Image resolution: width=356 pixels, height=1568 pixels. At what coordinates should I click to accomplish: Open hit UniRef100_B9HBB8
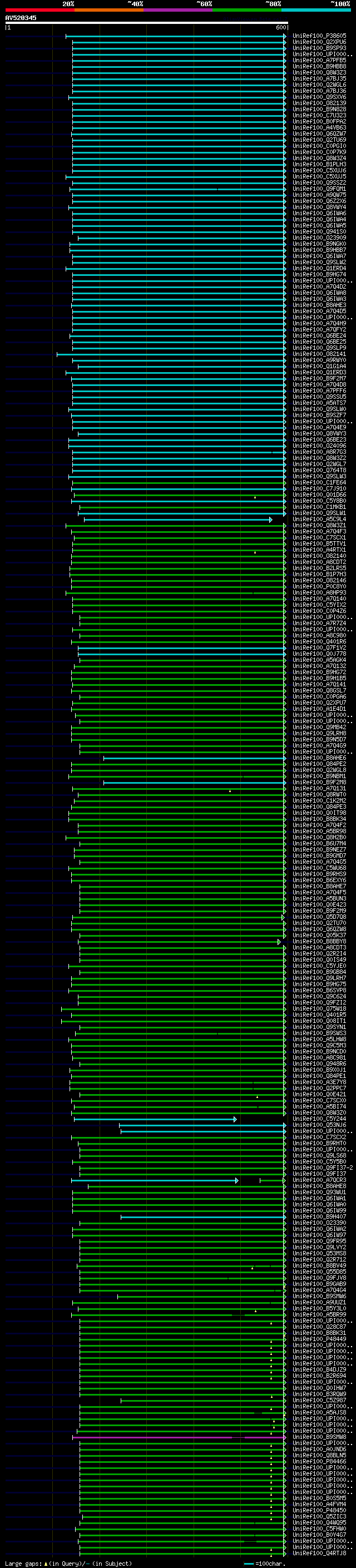[319, 66]
